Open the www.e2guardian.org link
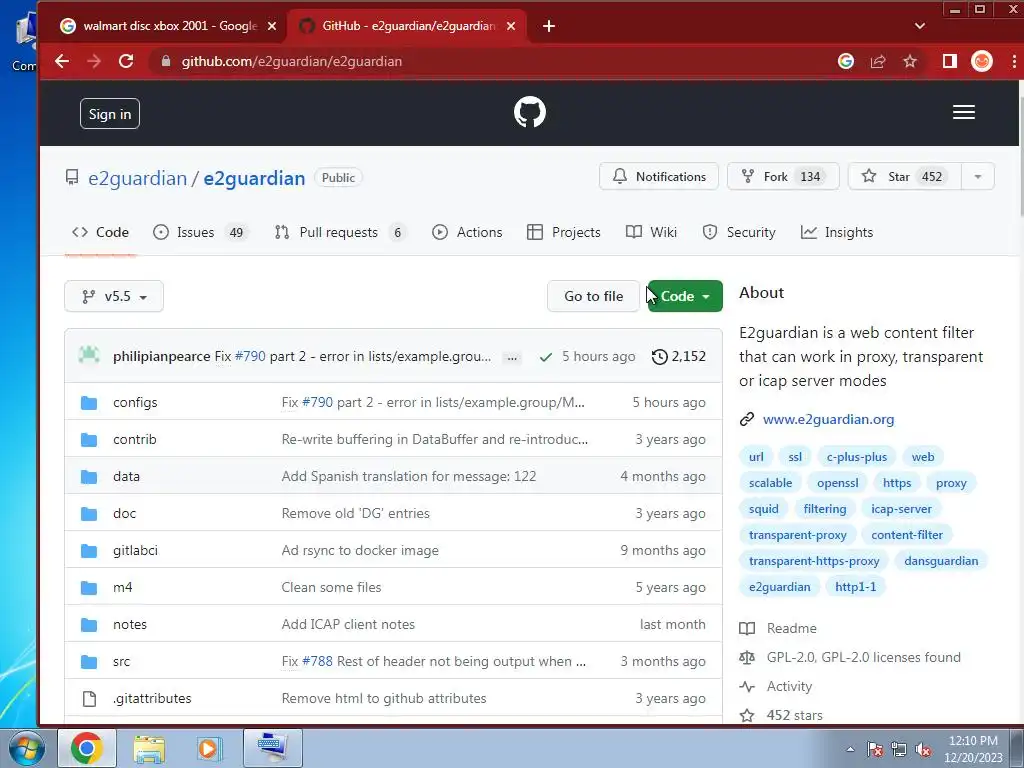This screenshot has height=768, width=1024. (828, 420)
